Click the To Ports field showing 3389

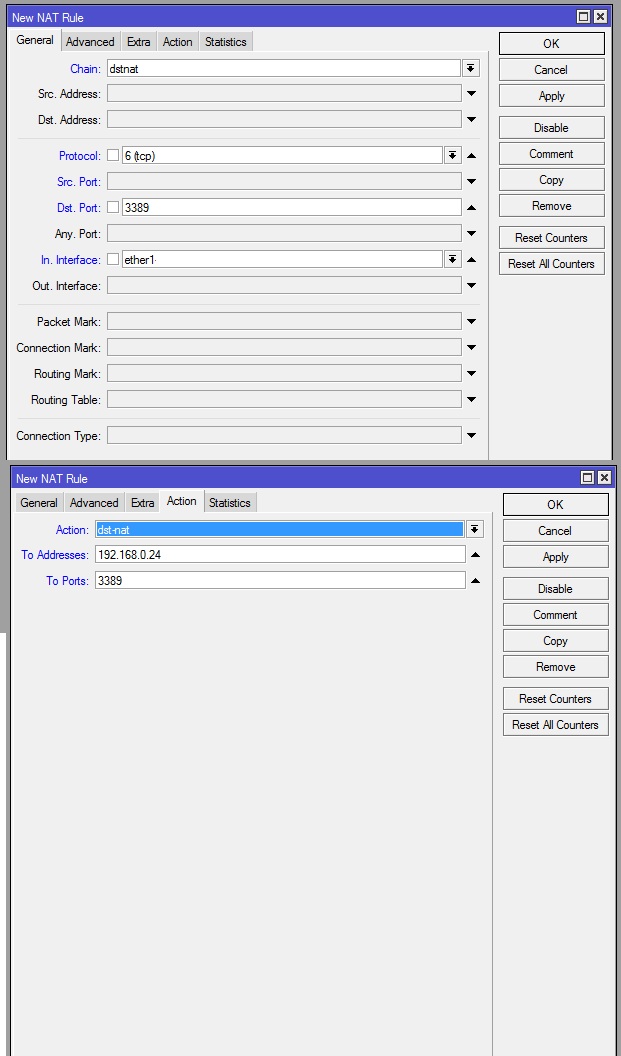click(280, 581)
